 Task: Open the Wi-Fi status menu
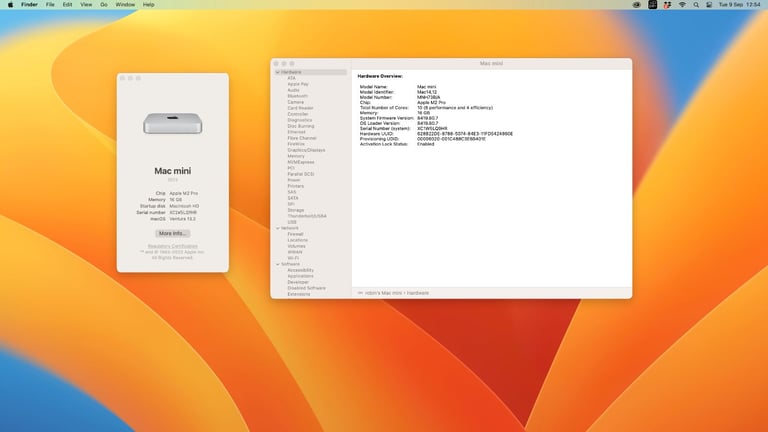tap(682, 4)
